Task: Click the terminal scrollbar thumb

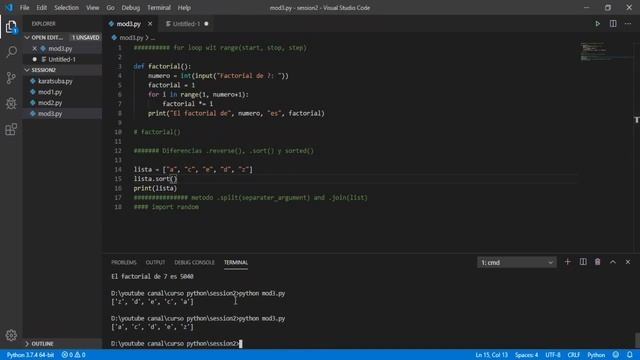Action: pyautogui.click(x=637, y=340)
